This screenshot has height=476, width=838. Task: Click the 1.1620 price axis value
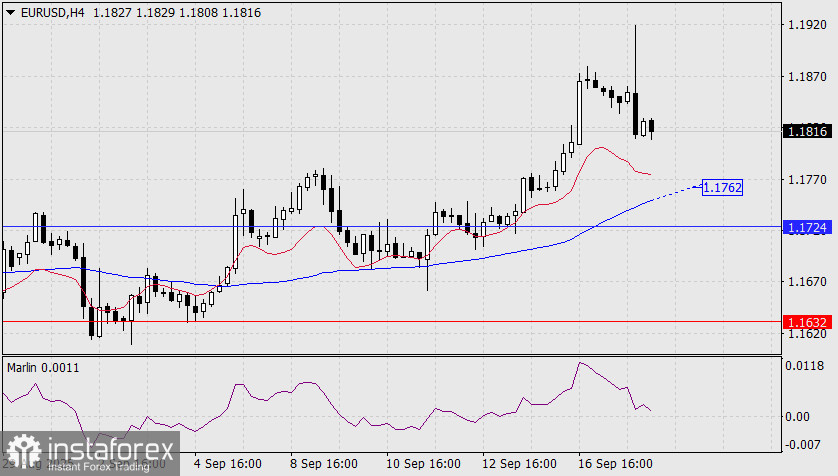coord(807,334)
